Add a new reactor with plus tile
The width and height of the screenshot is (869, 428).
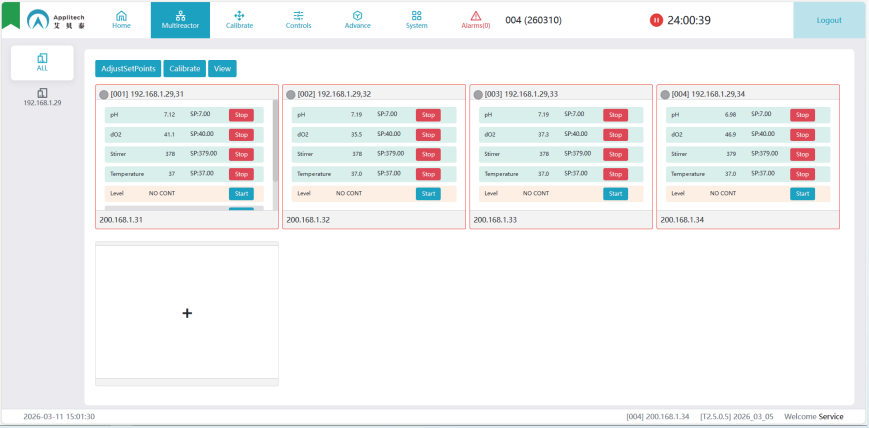(x=187, y=313)
